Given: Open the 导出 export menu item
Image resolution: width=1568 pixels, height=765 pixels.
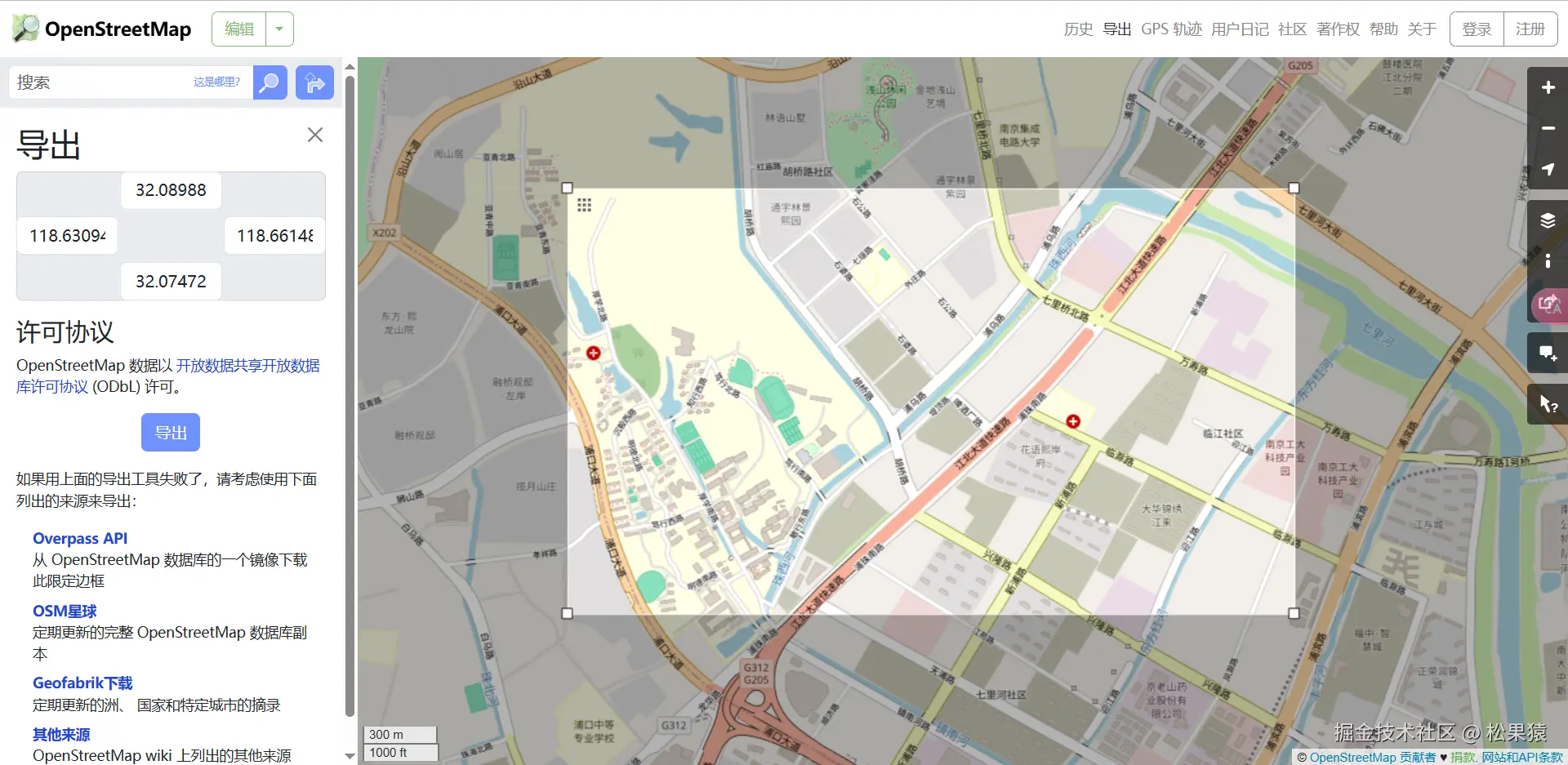Looking at the screenshot, I should coord(1117,29).
